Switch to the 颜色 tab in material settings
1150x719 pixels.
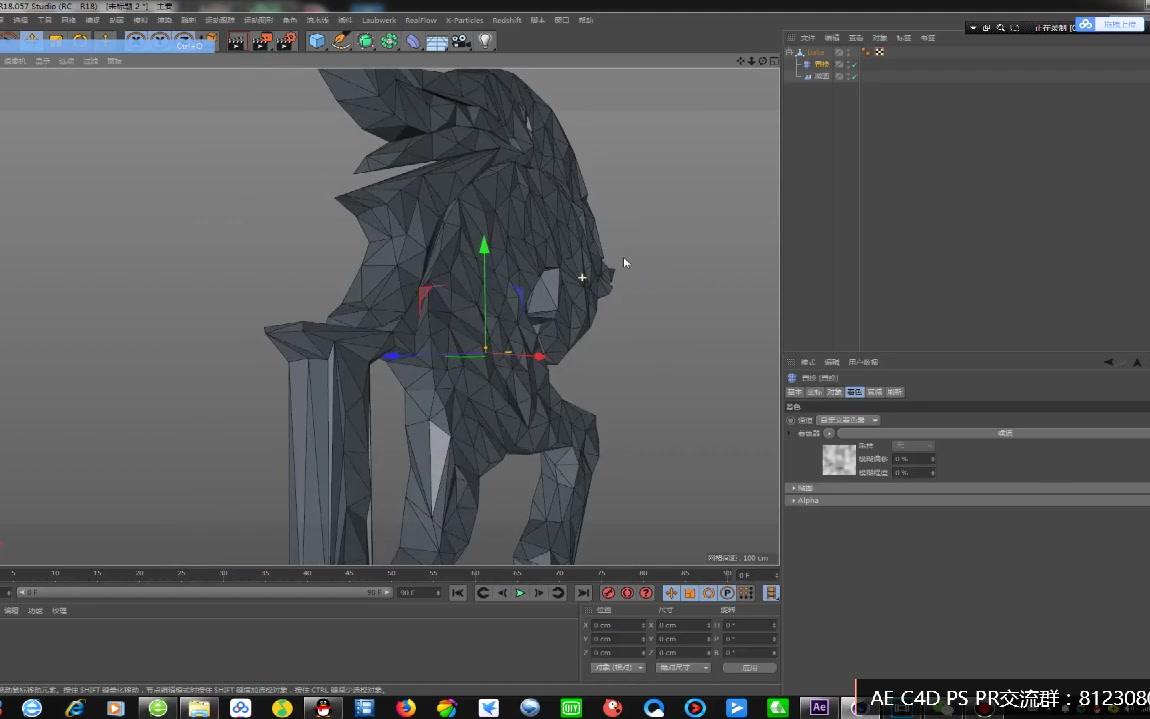[854, 392]
